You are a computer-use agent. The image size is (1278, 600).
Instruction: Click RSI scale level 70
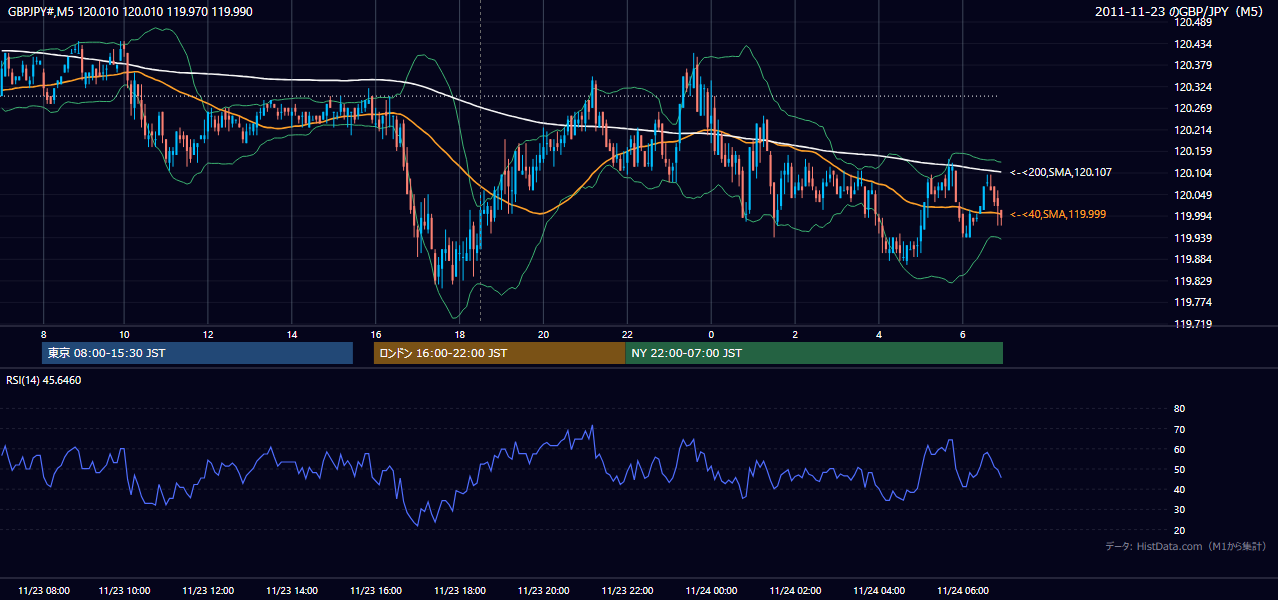pos(1179,429)
